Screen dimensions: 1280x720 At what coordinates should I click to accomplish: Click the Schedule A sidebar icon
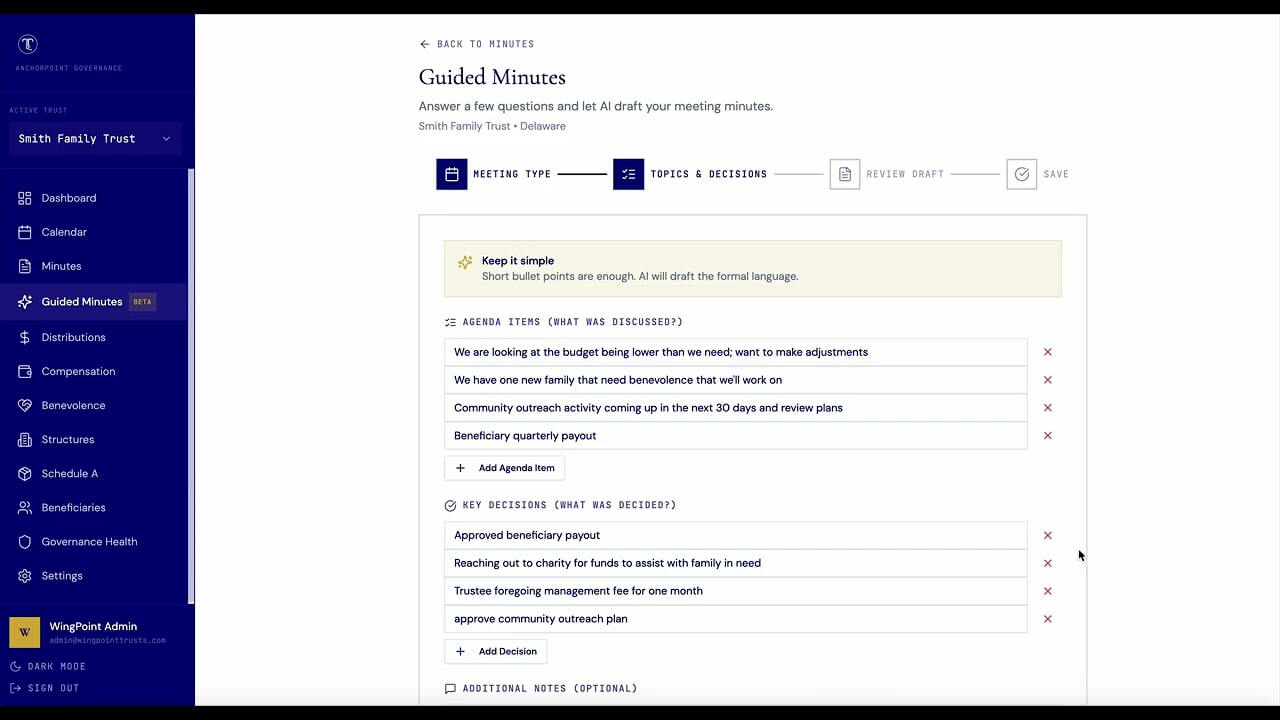(25, 473)
